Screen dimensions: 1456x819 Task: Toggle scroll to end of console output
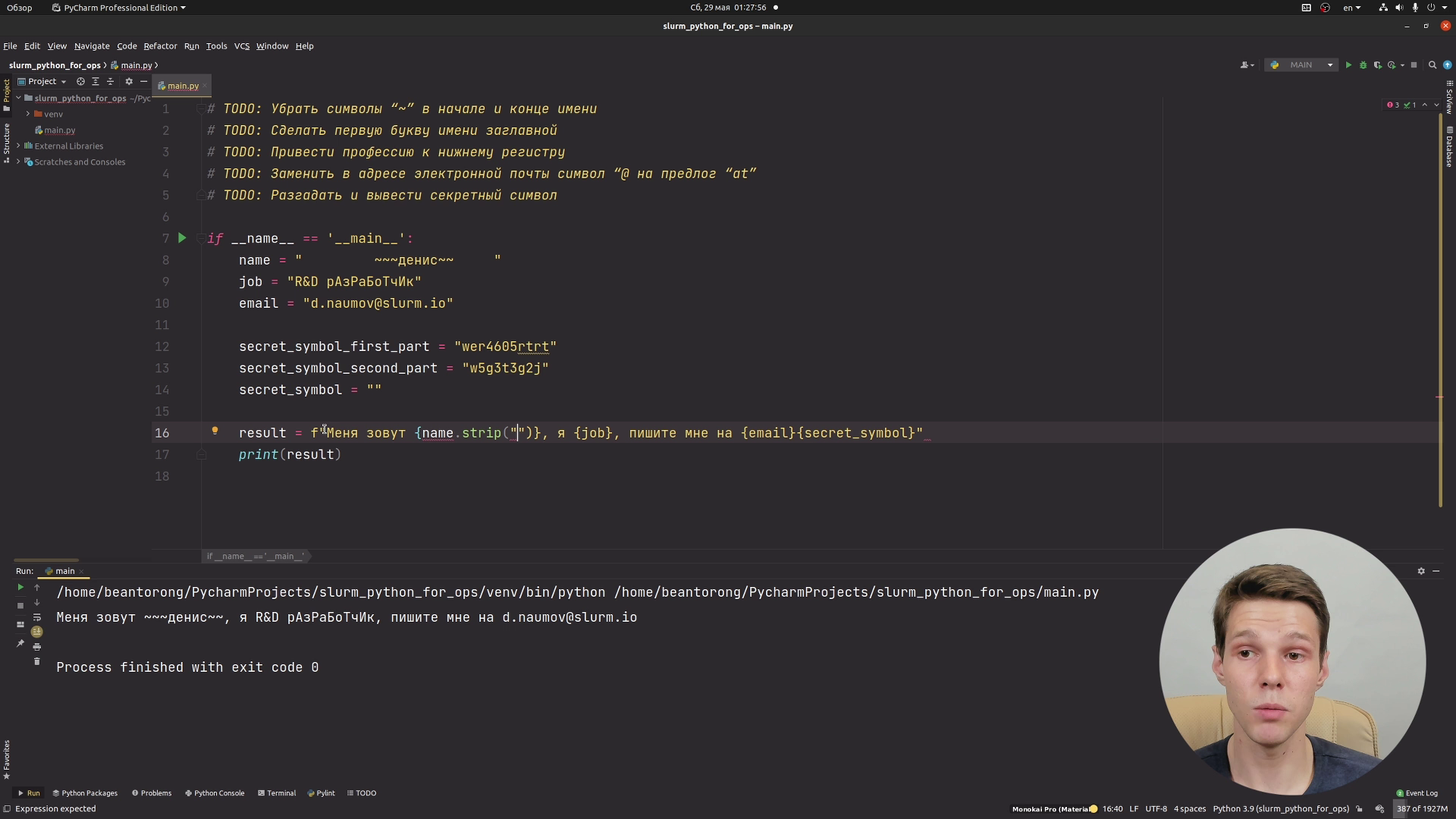tap(36, 632)
